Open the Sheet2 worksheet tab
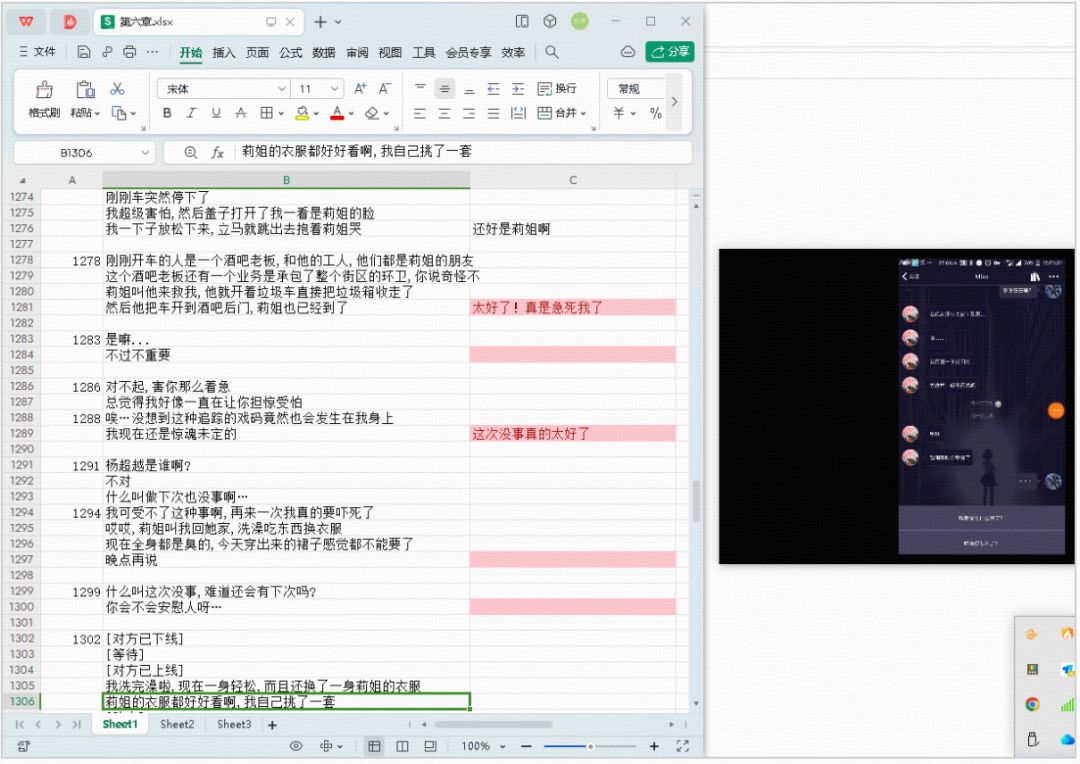This screenshot has width=1080, height=764. pos(177,724)
